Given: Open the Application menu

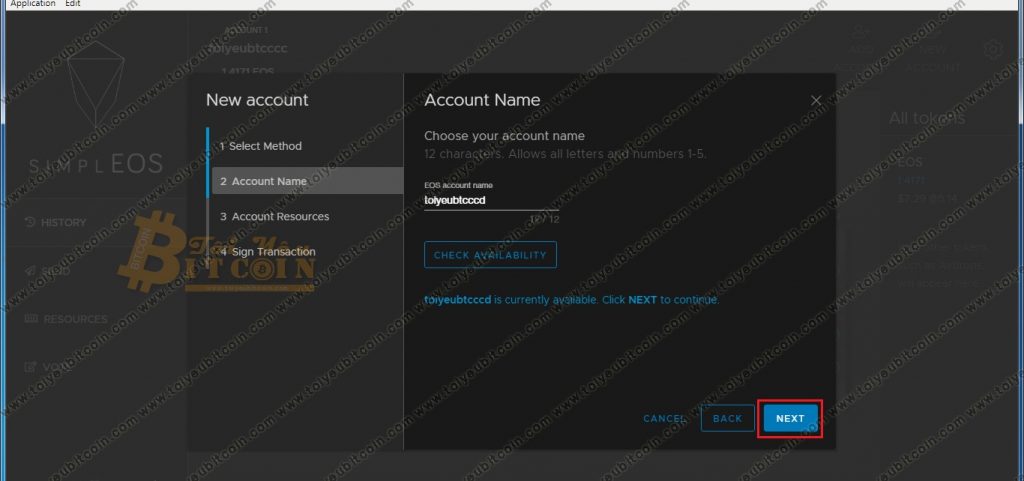Looking at the screenshot, I should point(33,4).
